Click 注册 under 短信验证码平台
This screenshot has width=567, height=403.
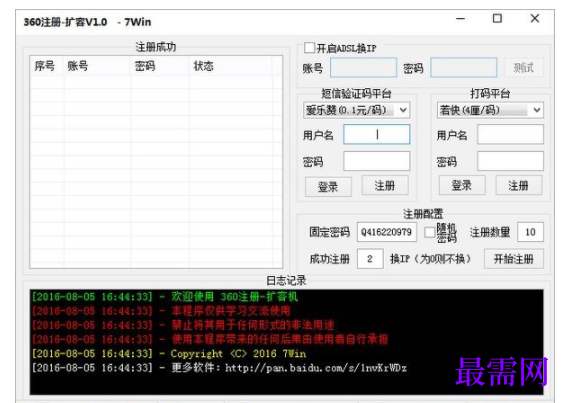pos(385,186)
